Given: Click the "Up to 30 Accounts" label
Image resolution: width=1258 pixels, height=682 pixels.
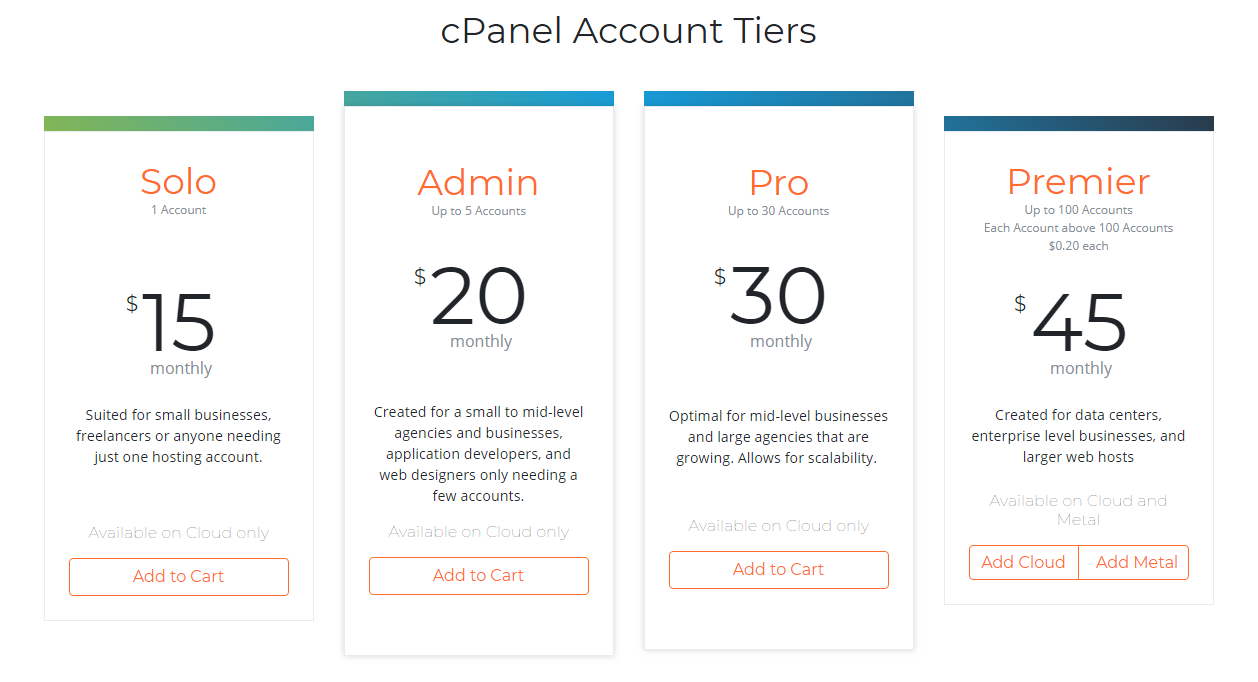Looking at the screenshot, I should pyautogui.click(x=778, y=211).
